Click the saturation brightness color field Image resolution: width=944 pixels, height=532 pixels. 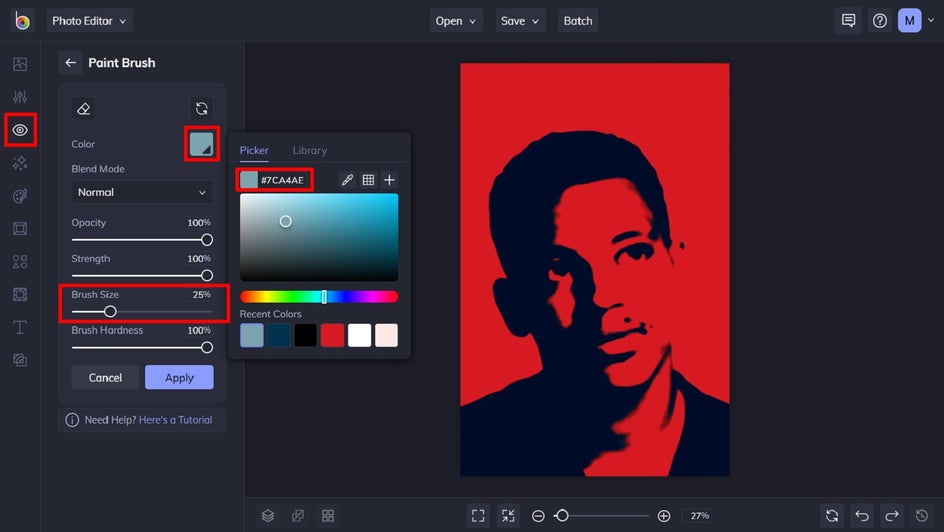tap(319, 237)
